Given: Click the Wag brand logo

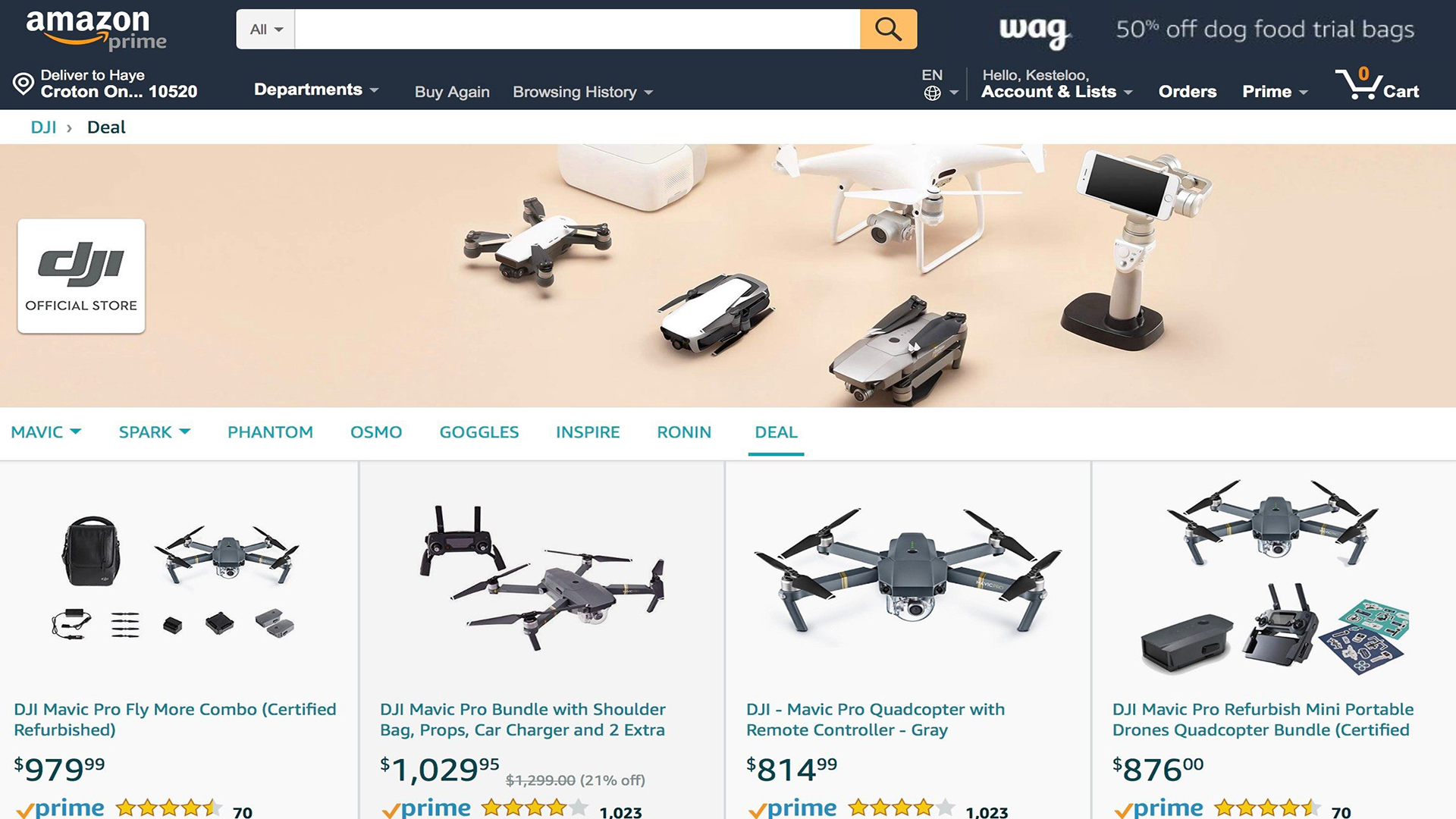Looking at the screenshot, I should tap(1034, 31).
